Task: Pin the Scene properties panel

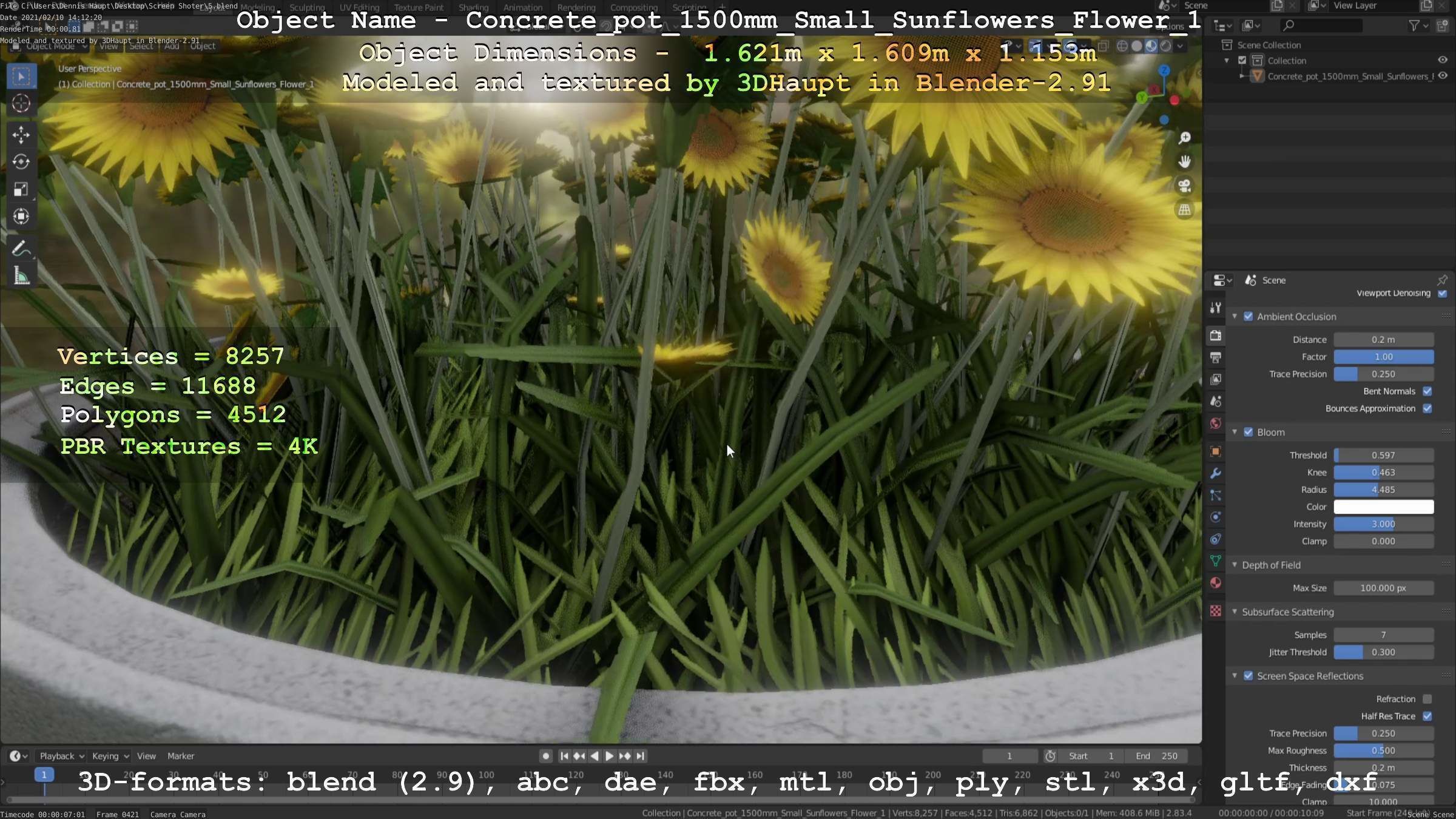Action: (x=1442, y=280)
